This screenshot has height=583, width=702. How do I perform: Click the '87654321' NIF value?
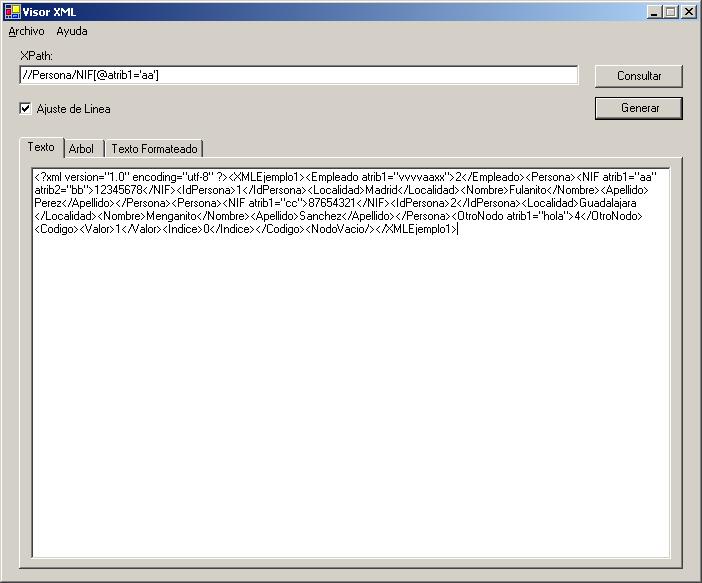332,203
